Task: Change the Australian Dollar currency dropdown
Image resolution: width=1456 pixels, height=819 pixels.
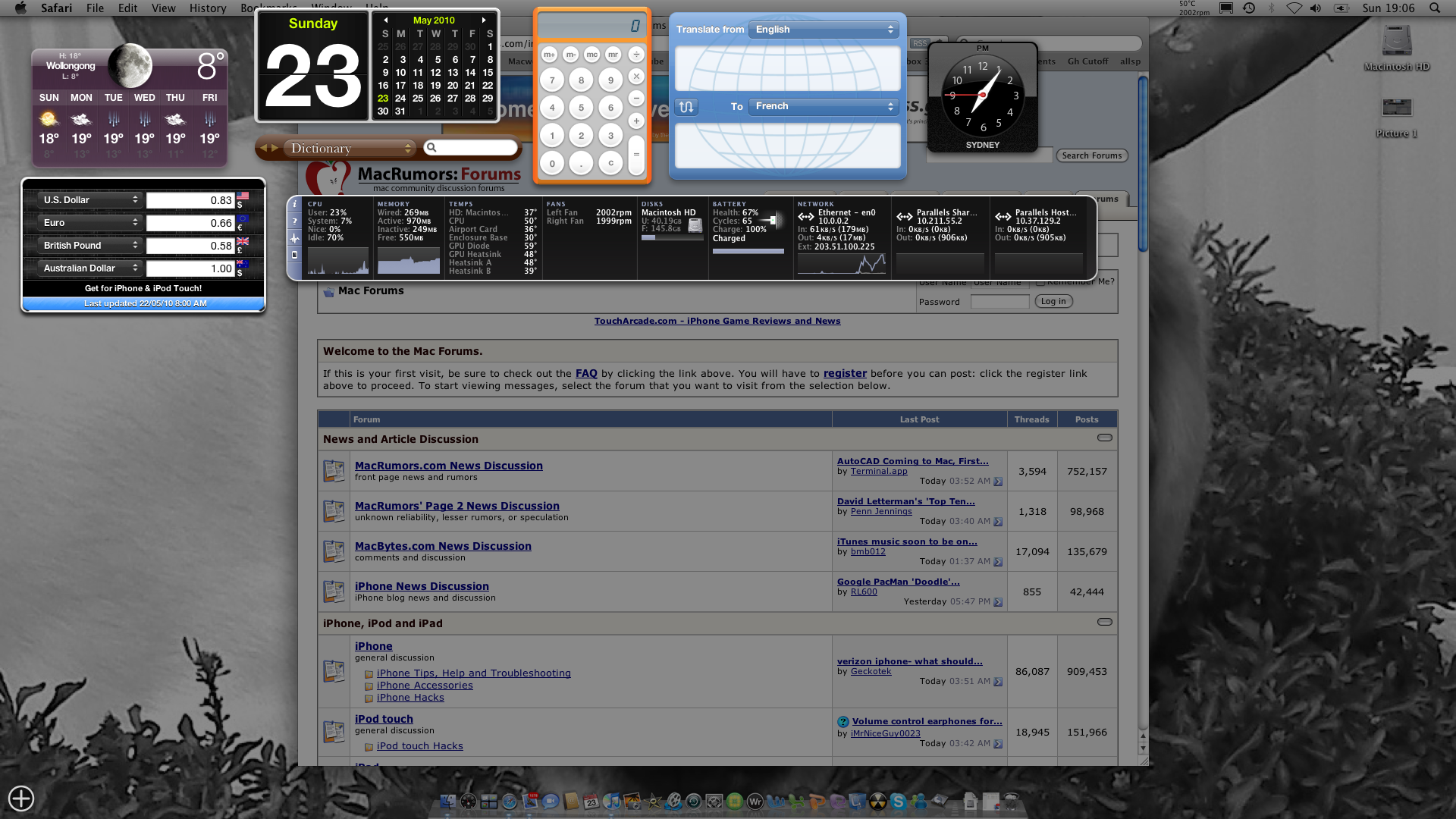Action: point(90,268)
